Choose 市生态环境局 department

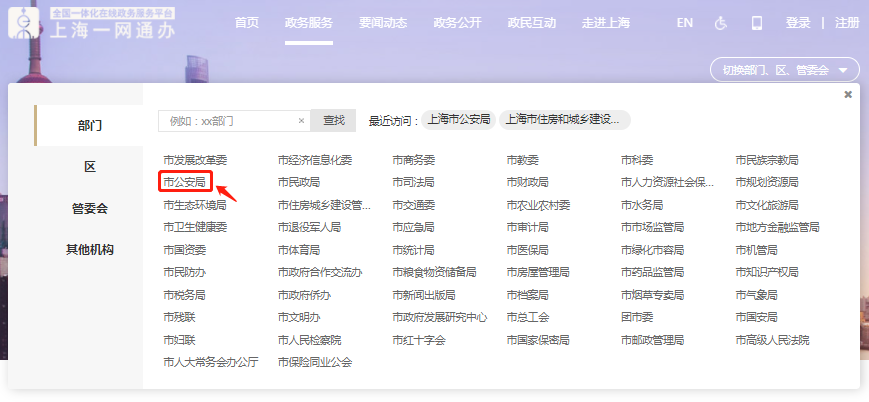[x=195, y=205]
